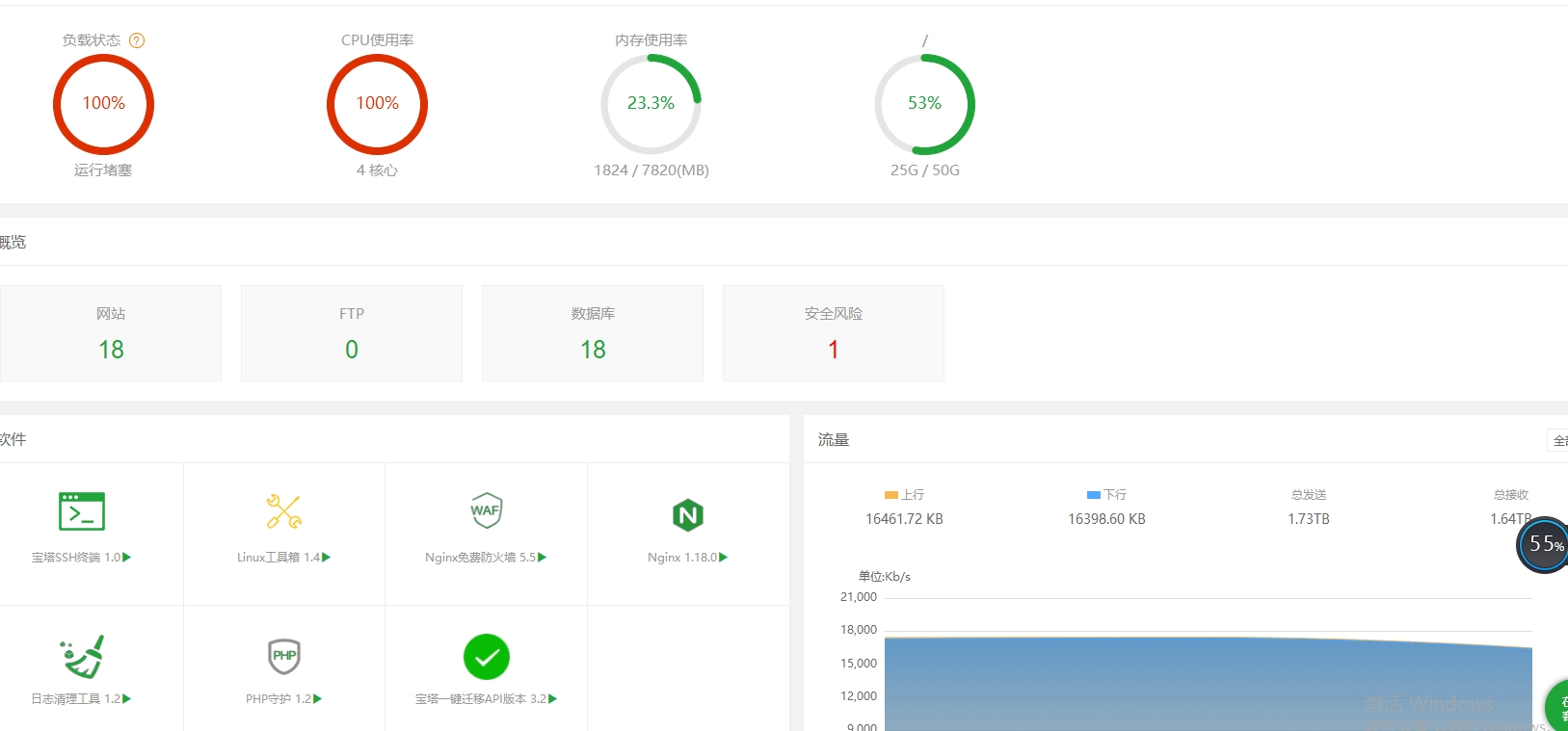Click the 宝塔一键迁移API版本 3.2 label
1568x731 pixels.
pos(481,699)
